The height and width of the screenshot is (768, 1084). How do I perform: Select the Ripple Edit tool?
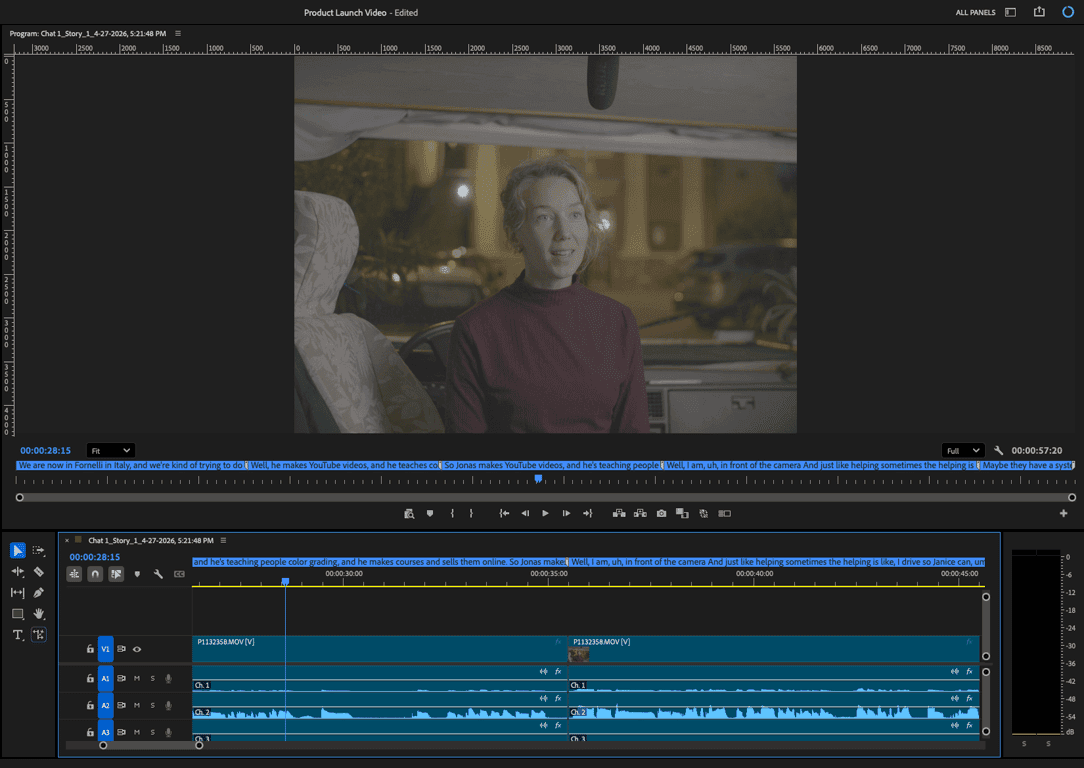18,572
